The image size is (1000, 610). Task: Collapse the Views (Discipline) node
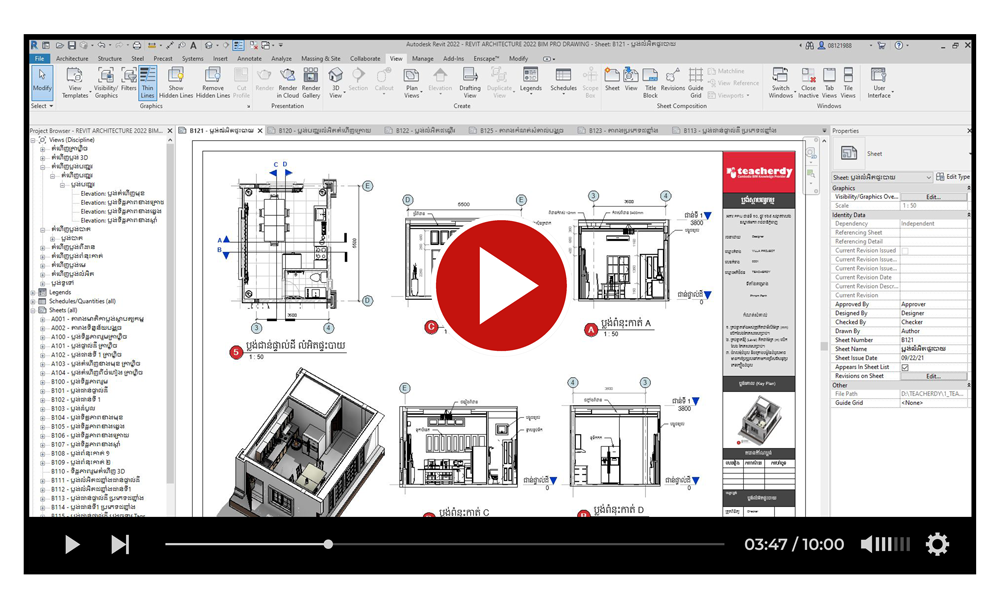coord(33,140)
